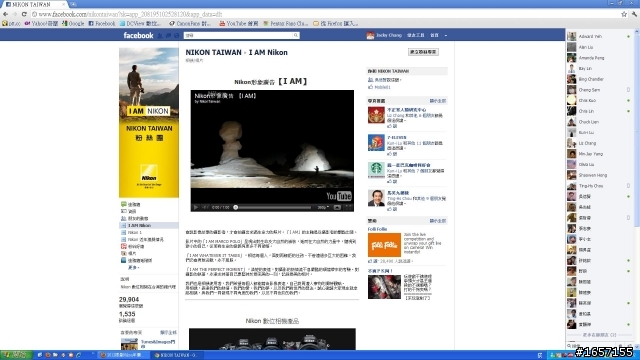
Task: Open the Facebook bookmark
Action: (102, 24)
